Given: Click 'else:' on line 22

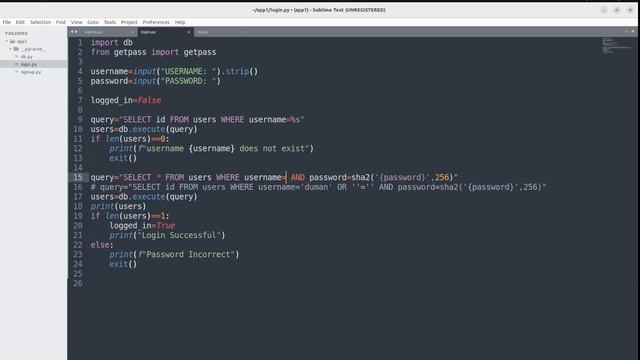Looking at the screenshot, I should [x=102, y=245].
